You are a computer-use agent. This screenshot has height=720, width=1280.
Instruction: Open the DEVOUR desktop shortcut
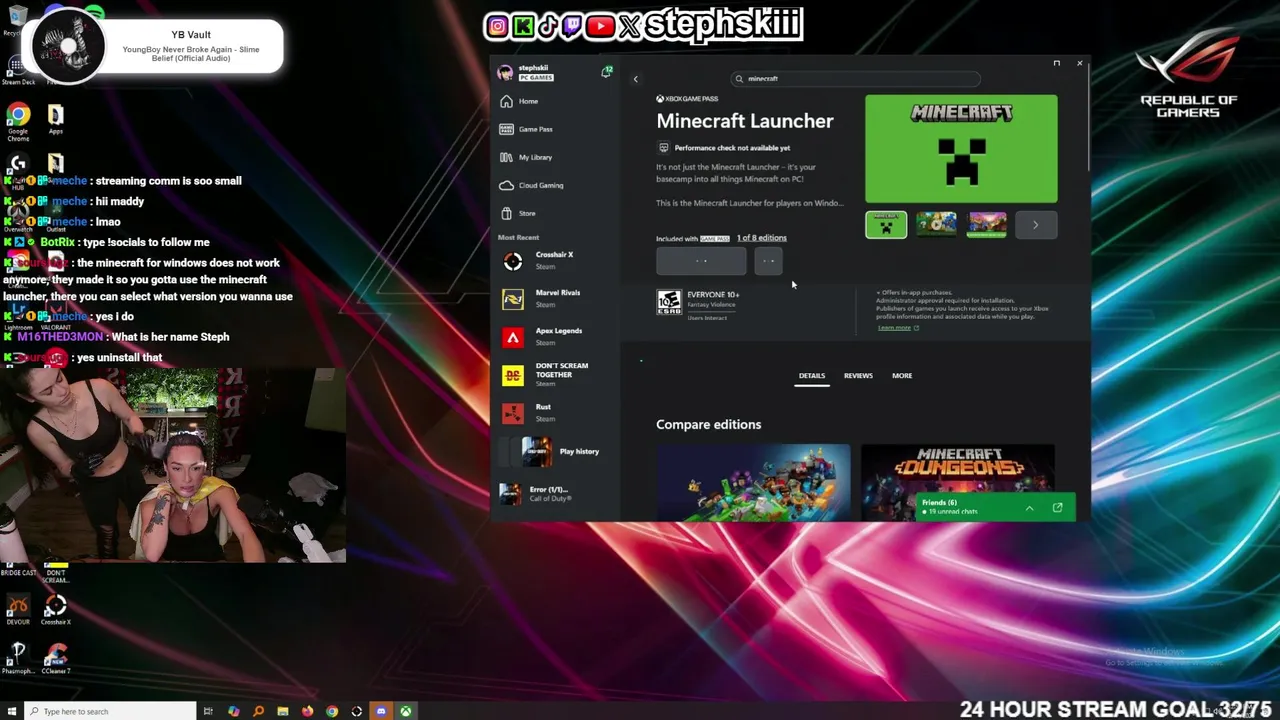18,611
